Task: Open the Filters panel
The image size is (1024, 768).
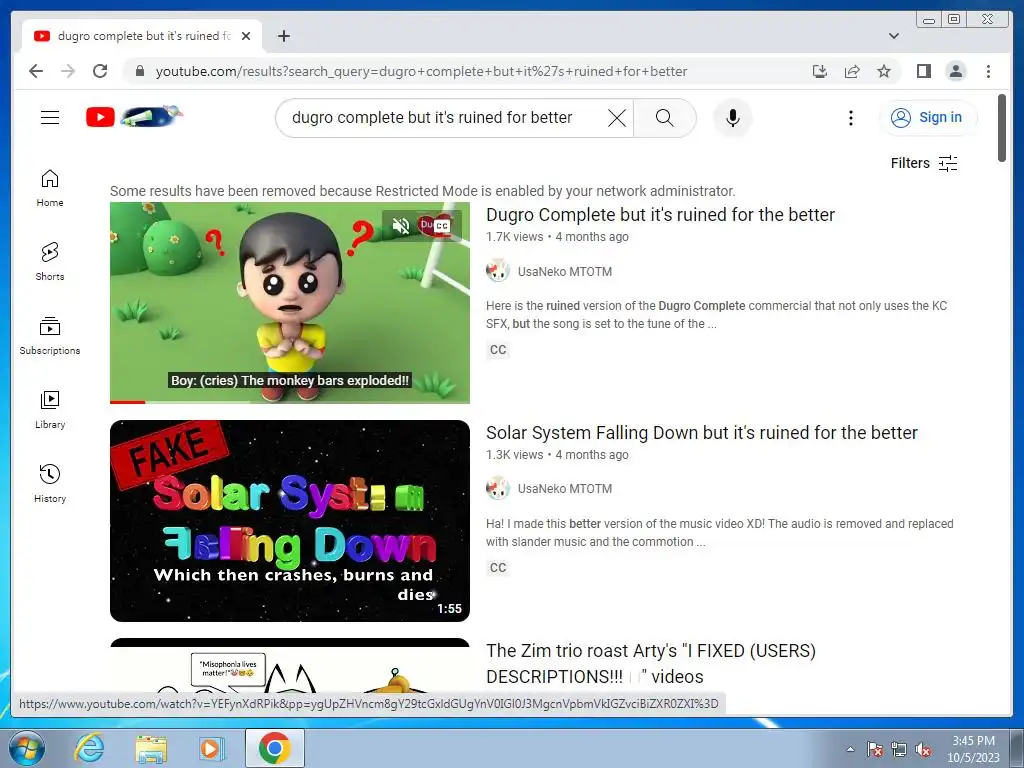Action: 924,163
